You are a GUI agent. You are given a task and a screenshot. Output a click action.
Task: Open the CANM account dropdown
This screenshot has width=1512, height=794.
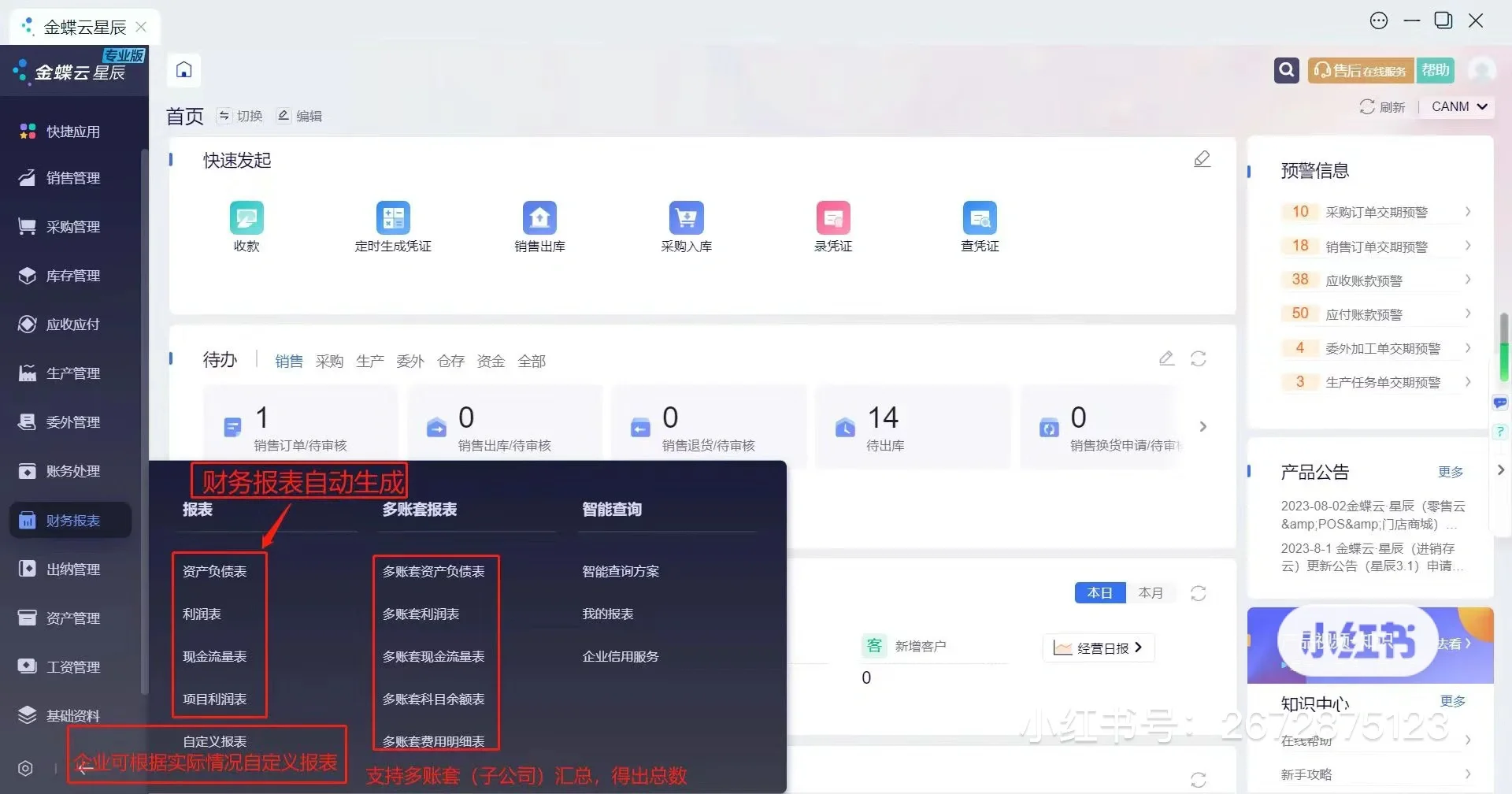click(x=1456, y=106)
